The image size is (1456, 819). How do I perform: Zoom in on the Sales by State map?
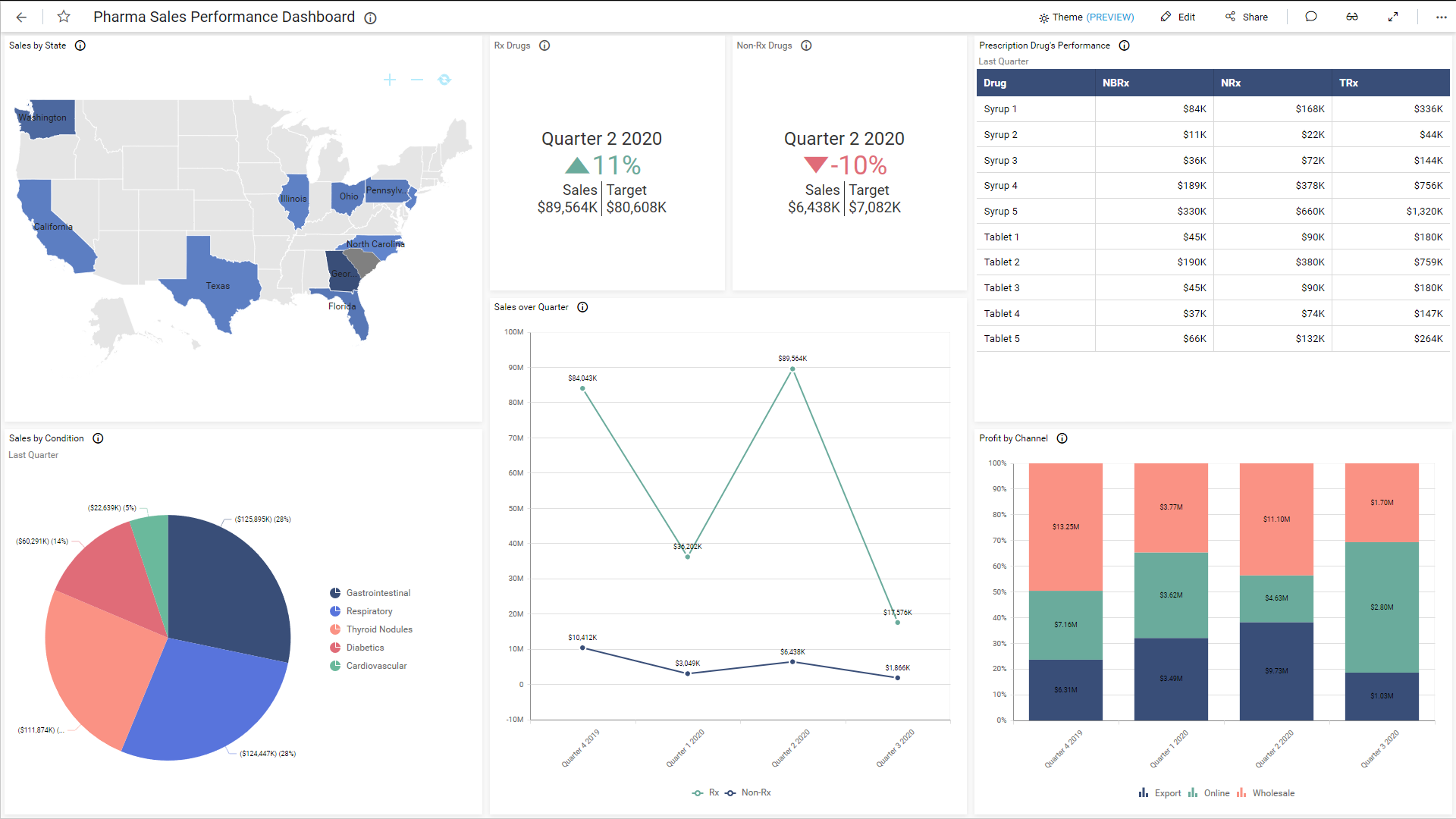(389, 79)
